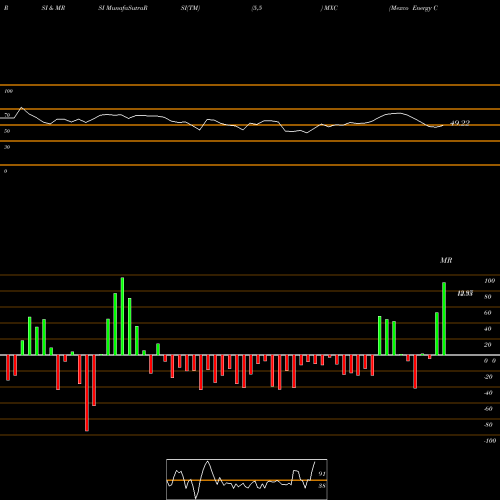Click the '80' label on MR axis

tap(488, 297)
